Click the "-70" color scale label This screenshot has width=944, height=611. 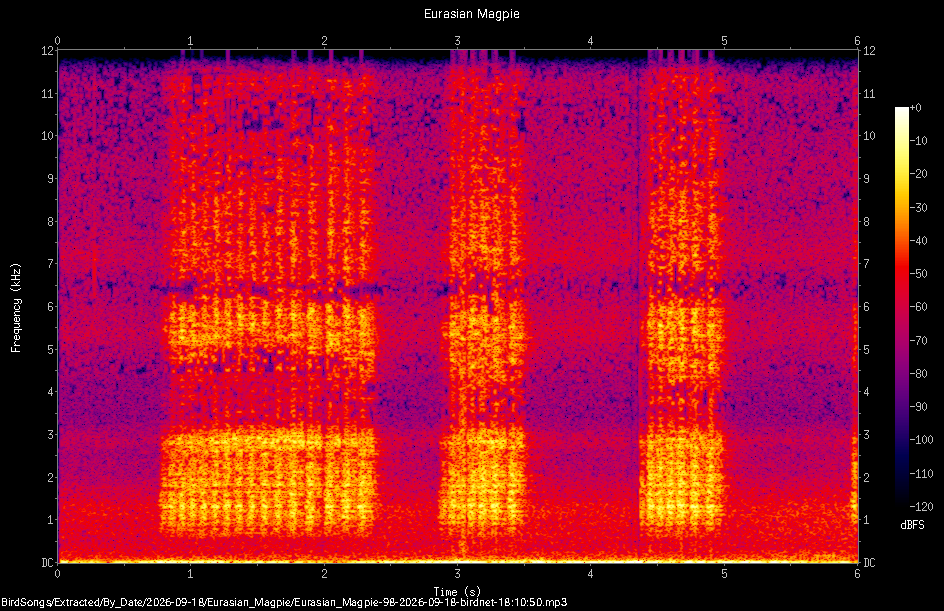[x=918, y=341]
